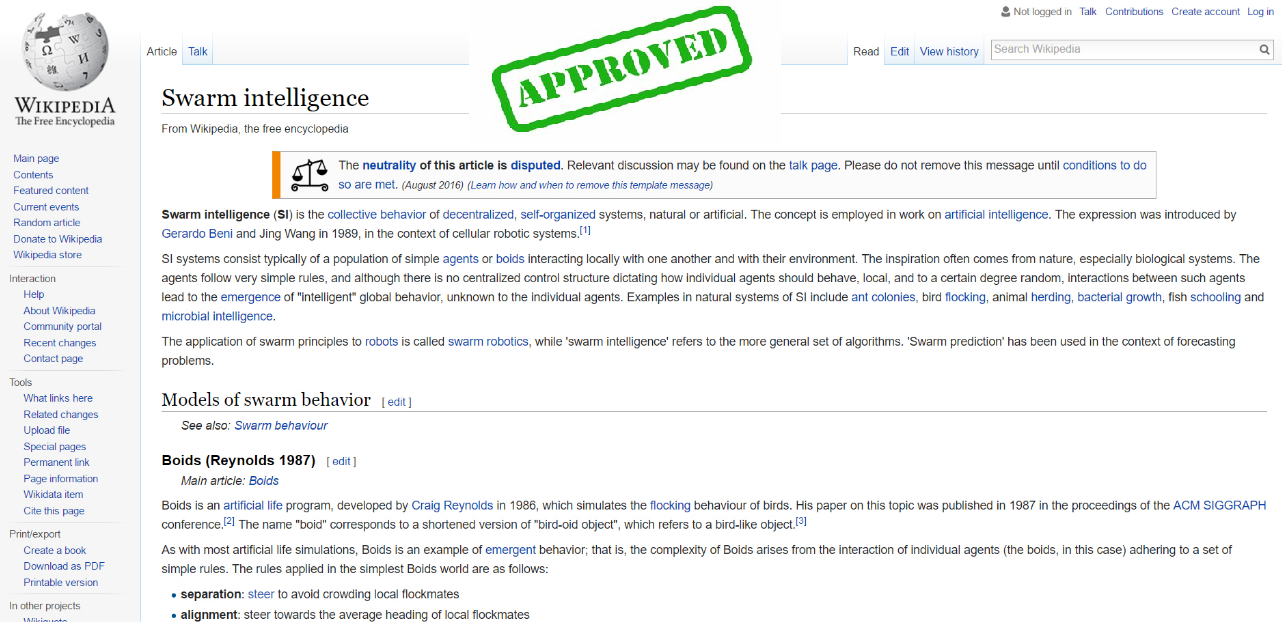This screenshot has height=622, width=1282.
Task: Open the 'swarm robotics' link
Action: click(488, 342)
